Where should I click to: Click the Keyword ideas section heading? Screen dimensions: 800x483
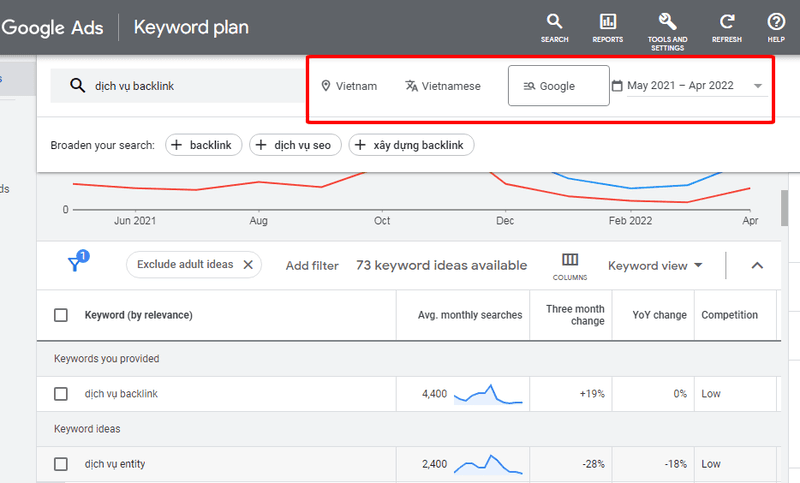pyautogui.click(x=87, y=429)
